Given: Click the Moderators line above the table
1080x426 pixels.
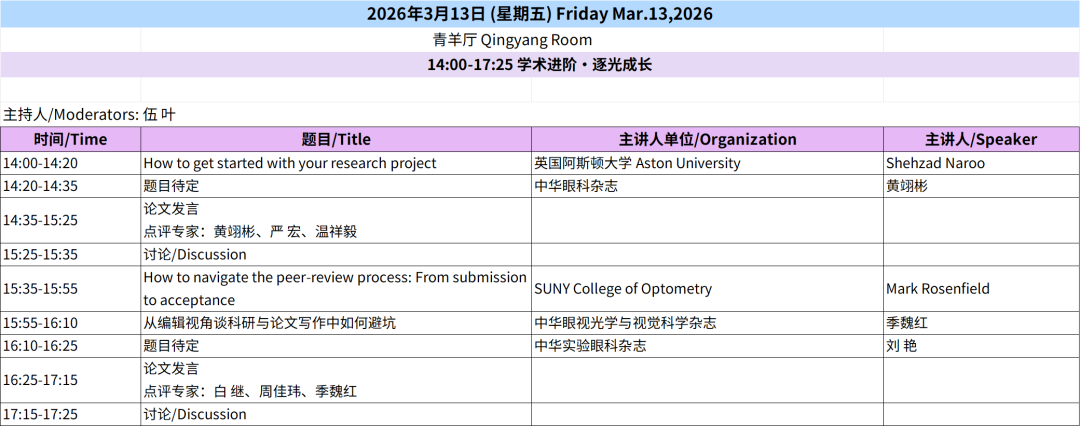Looking at the screenshot, I should click(x=90, y=114).
